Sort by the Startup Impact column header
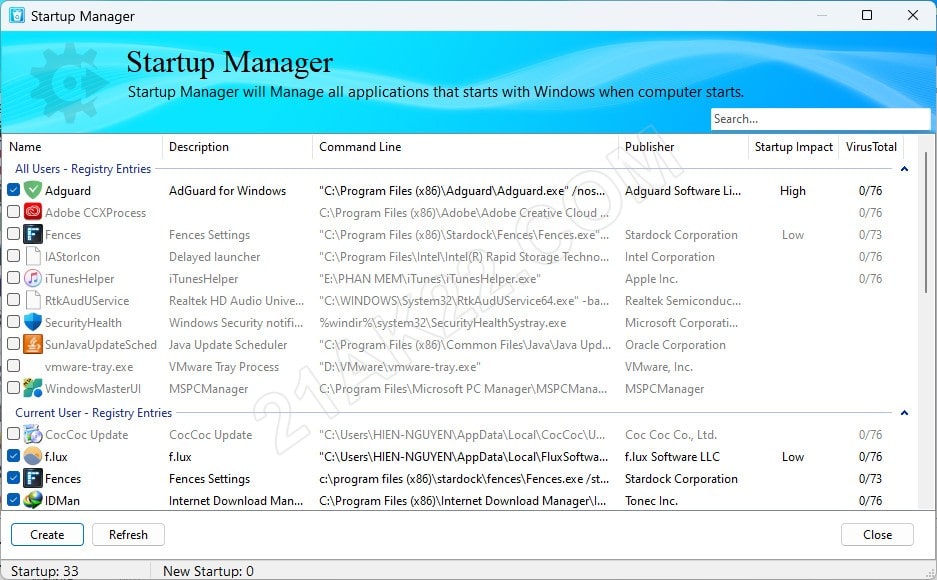The height and width of the screenshot is (580, 937). [x=794, y=147]
